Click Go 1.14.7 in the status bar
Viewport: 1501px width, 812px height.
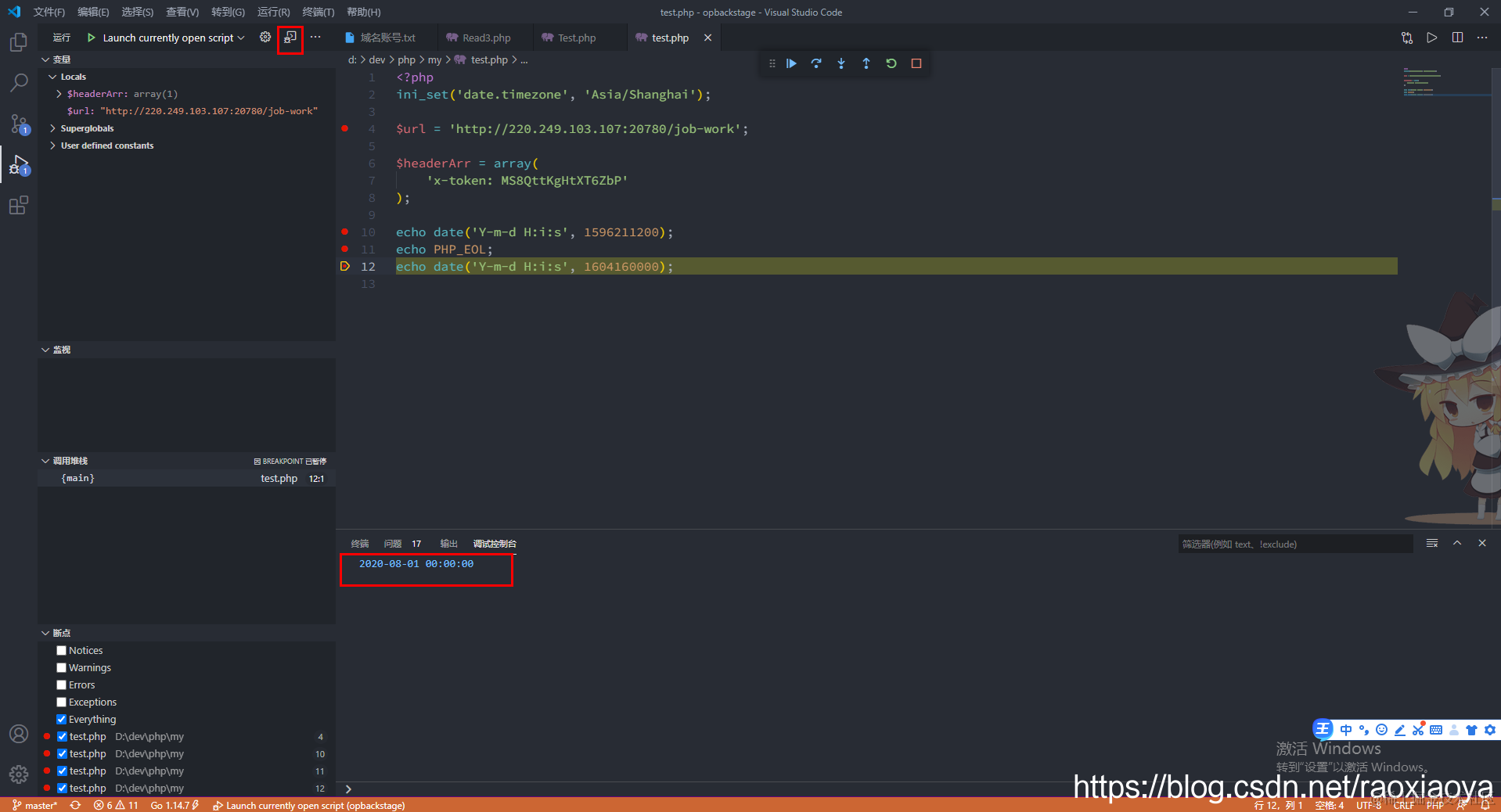click(175, 805)
